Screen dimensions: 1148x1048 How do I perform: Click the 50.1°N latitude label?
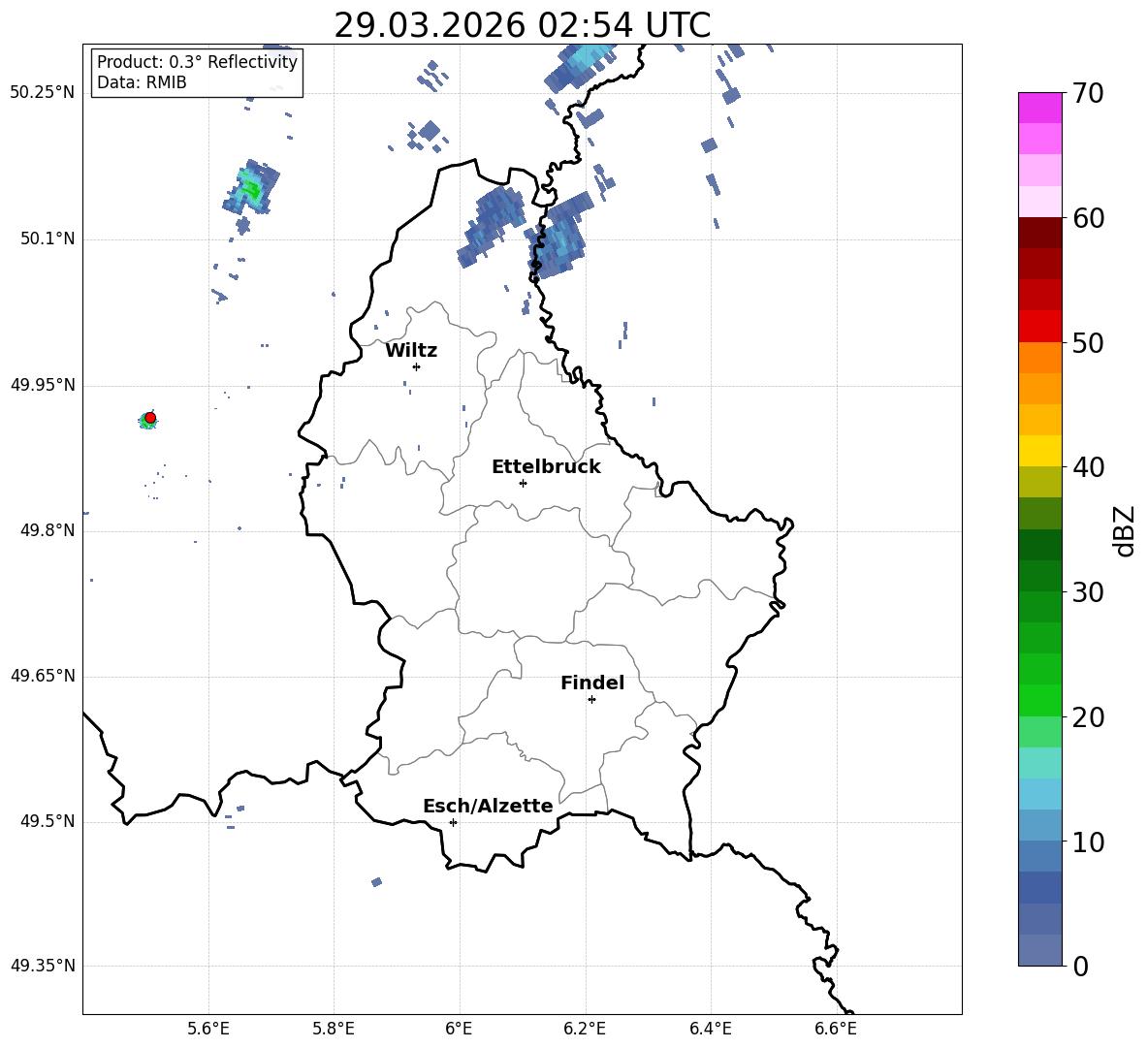[48, 238]
